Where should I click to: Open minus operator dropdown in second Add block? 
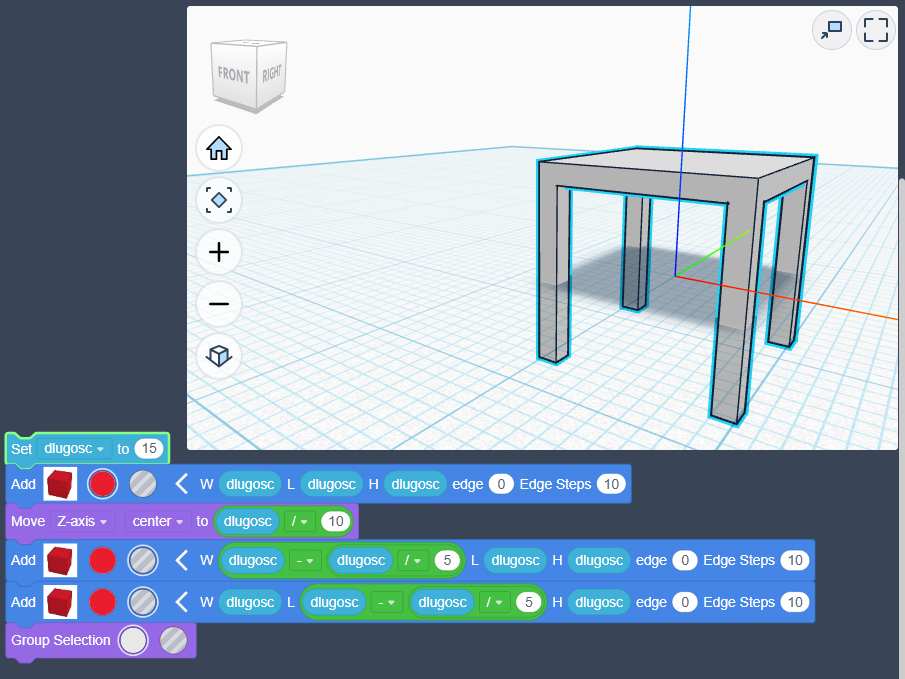[305, 561]
